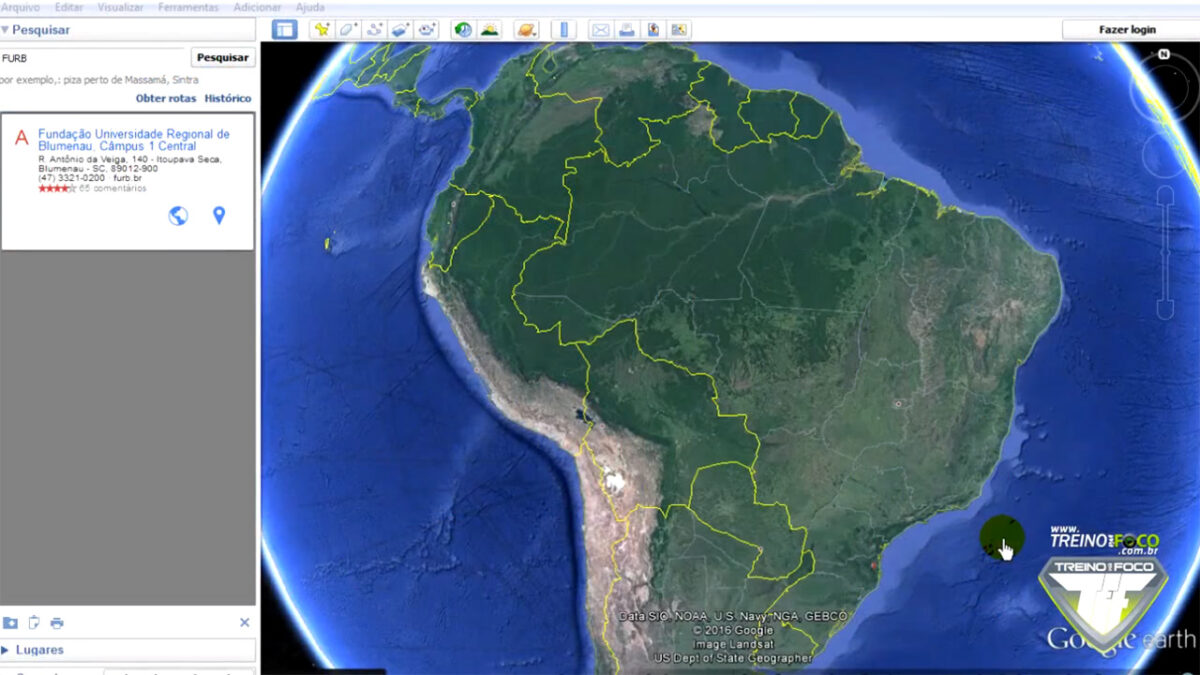Start the Record a Tour tool
Screen dimensions: 1200x675
pyautogui.click(x=429, y=29)
